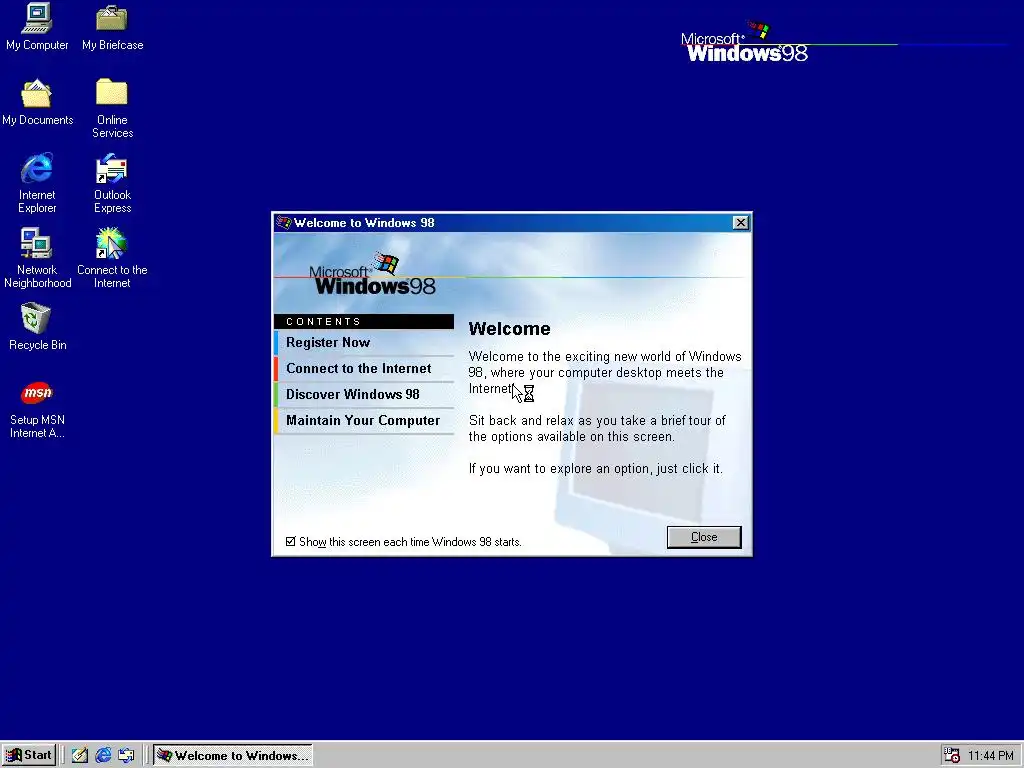Click the Windows logo in dialog title bar
The image size is (1024, 768).
(x=283, y=223)
